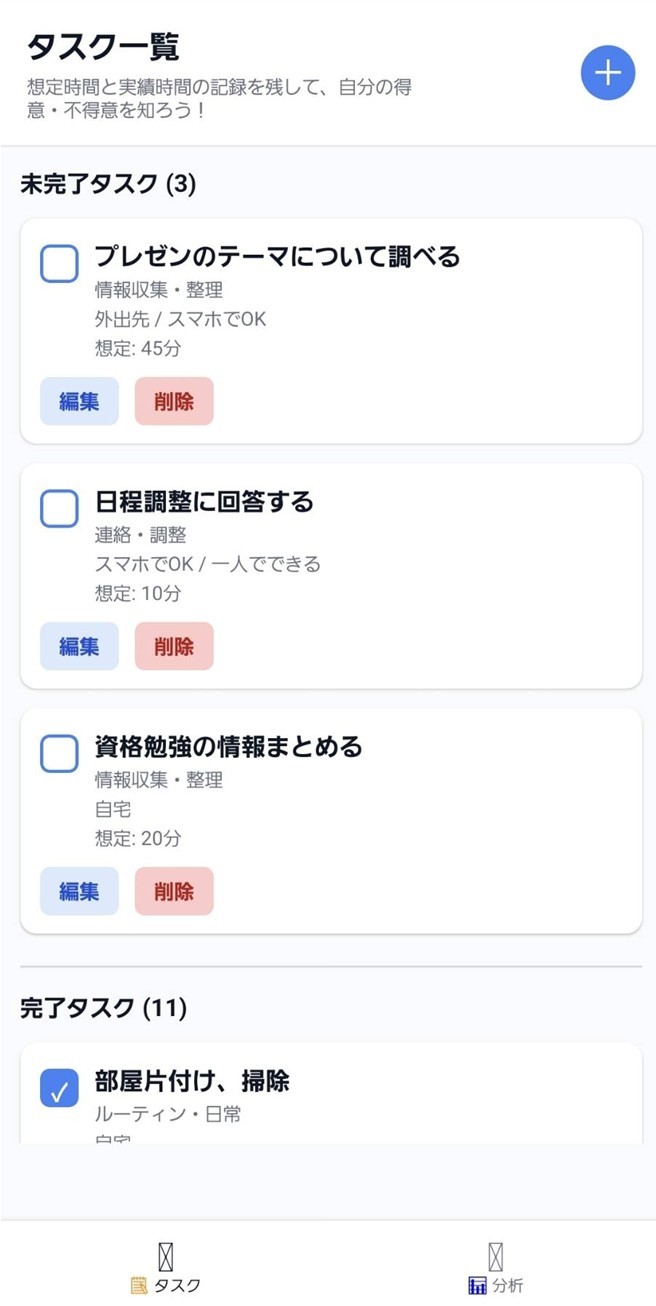Click the 未完了タスク (3) section header
The width and height of the screenshot is (656, 1306).
pyautogui.click(x=108, y=183)
